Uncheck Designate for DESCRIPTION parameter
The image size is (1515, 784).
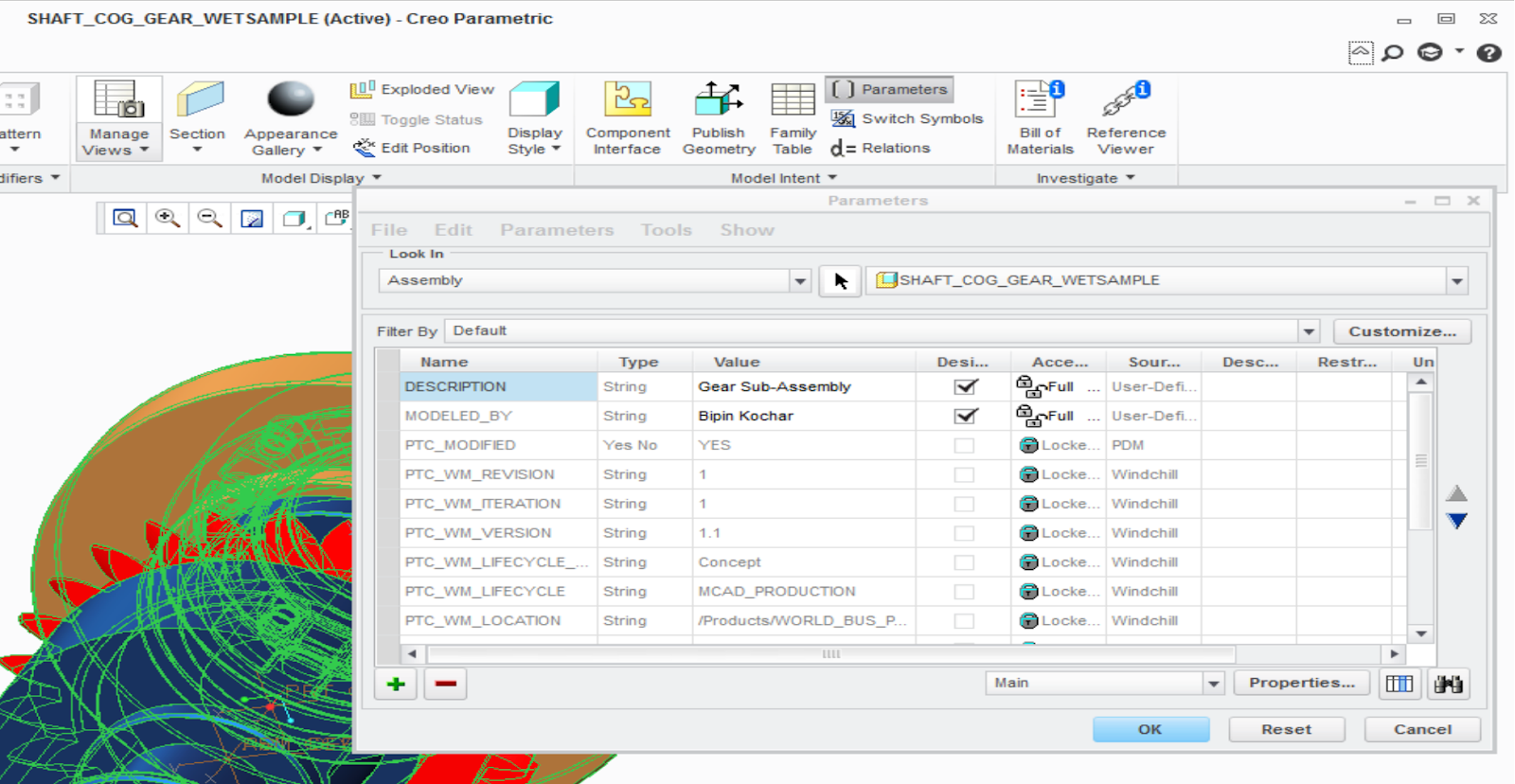(x=965, y=386)
